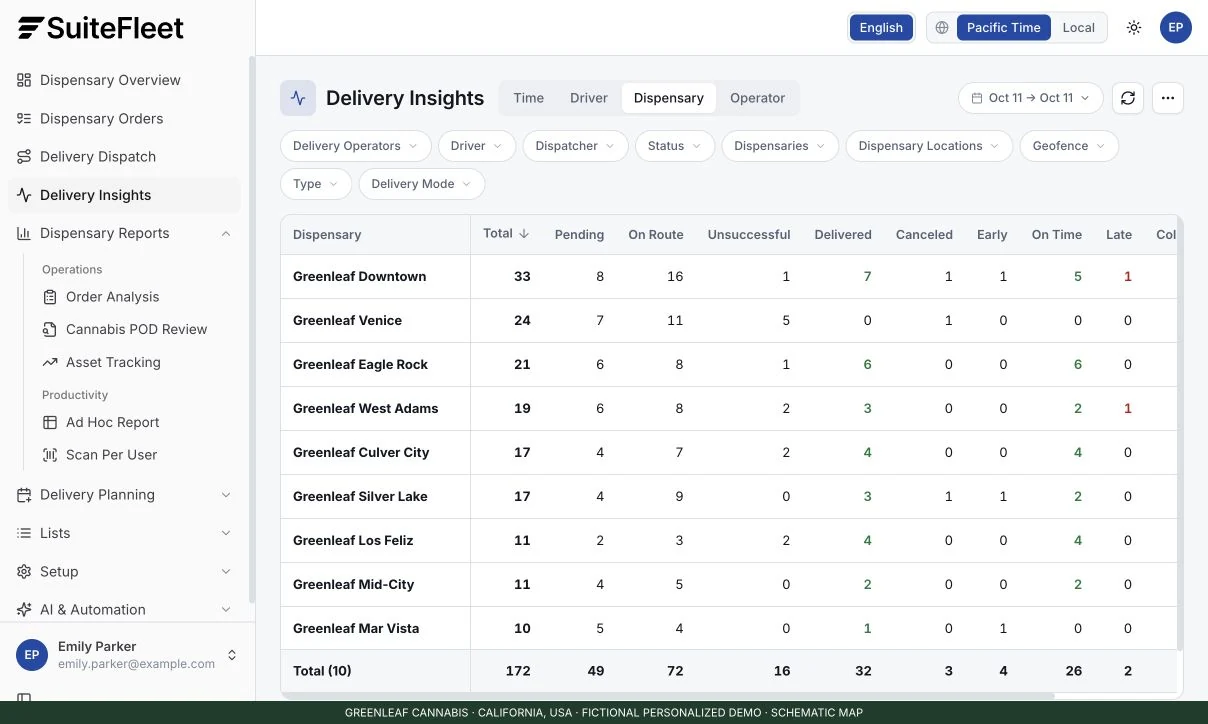This screenshot has height=724, width=1208.
Task: Switch timezone to Local
Action: coord(1078,28)
